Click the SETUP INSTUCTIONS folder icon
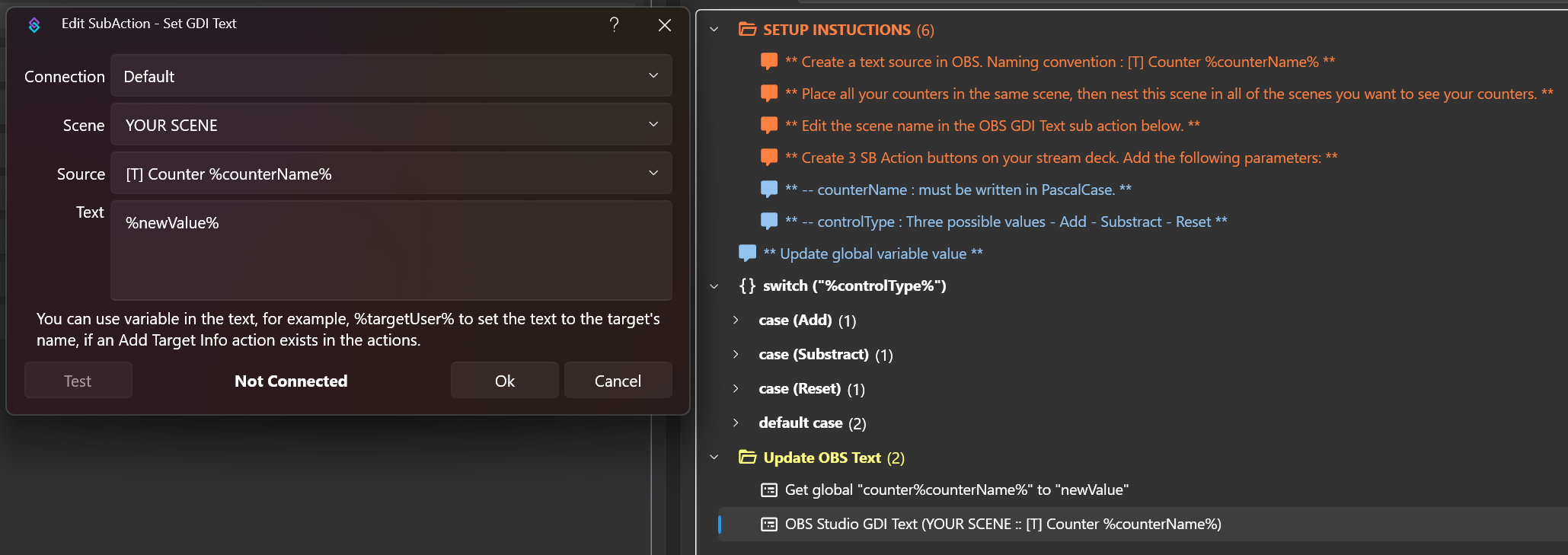This screenshot has width=1568, height=555. [747, 30]
